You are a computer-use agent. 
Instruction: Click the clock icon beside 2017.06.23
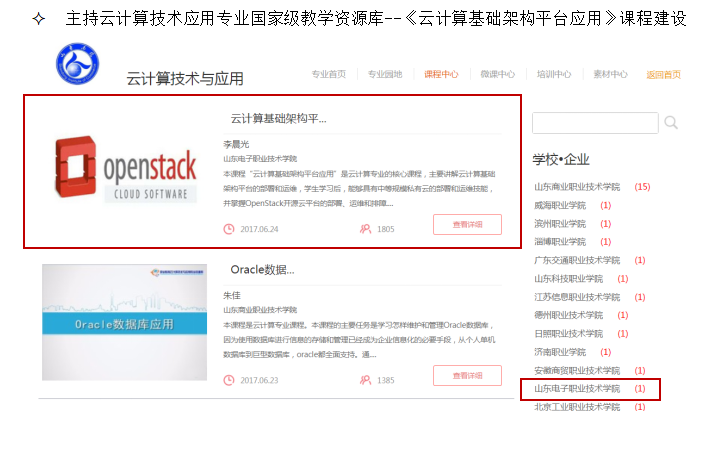(x=229, y=380)
